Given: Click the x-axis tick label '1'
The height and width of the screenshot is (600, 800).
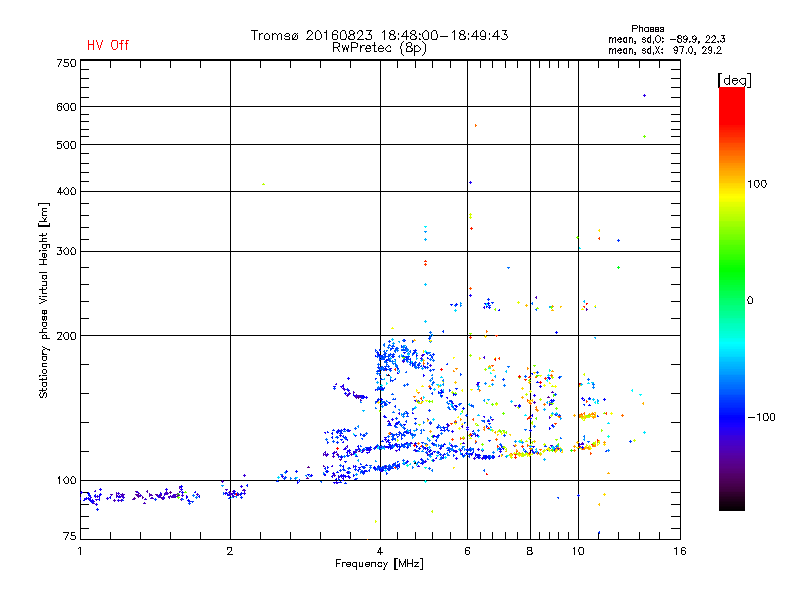Looking at the screenshot, I should pyautogui.click(x=80, y=551).
